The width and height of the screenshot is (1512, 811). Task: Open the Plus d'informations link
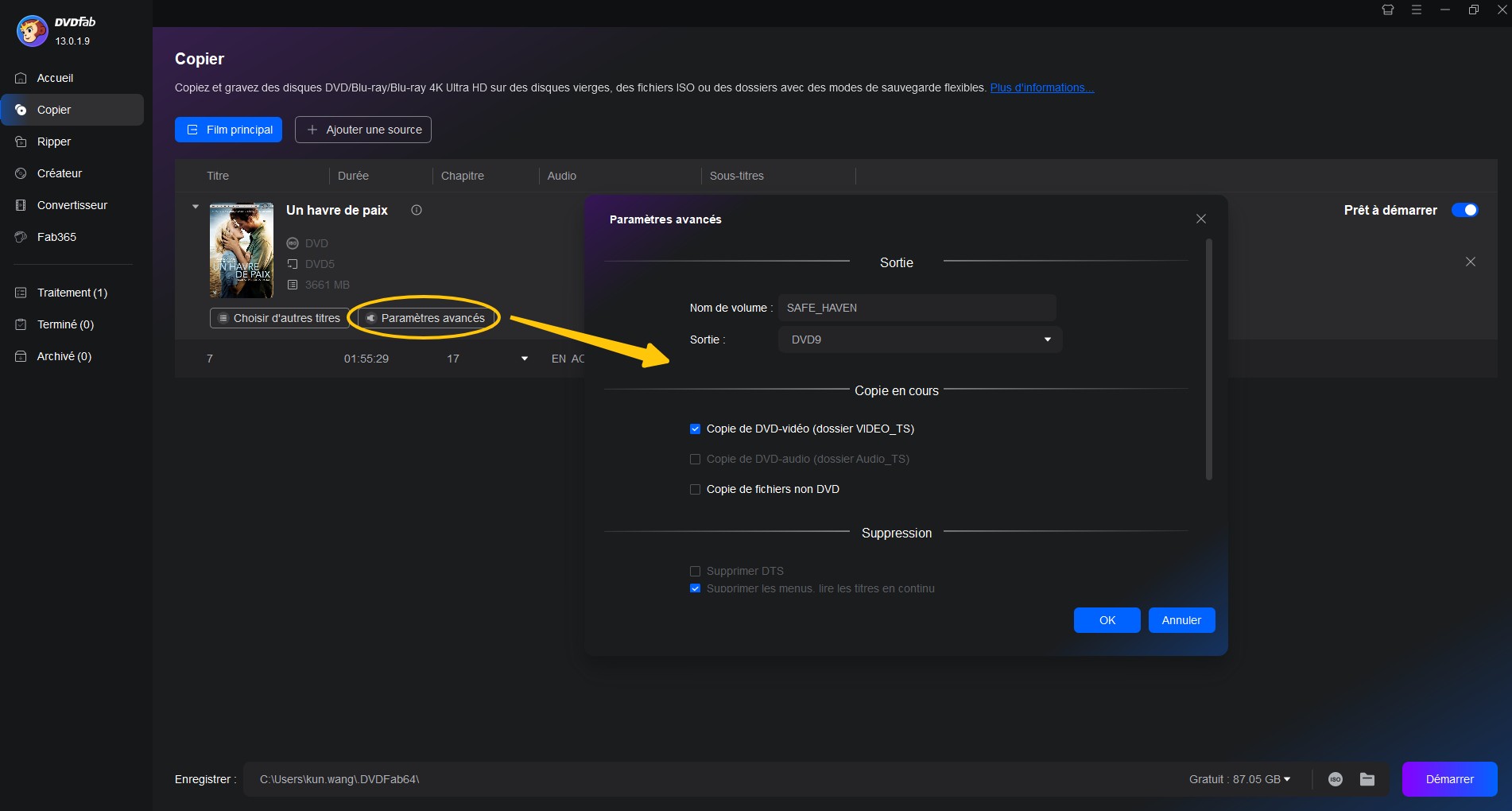1041,87
